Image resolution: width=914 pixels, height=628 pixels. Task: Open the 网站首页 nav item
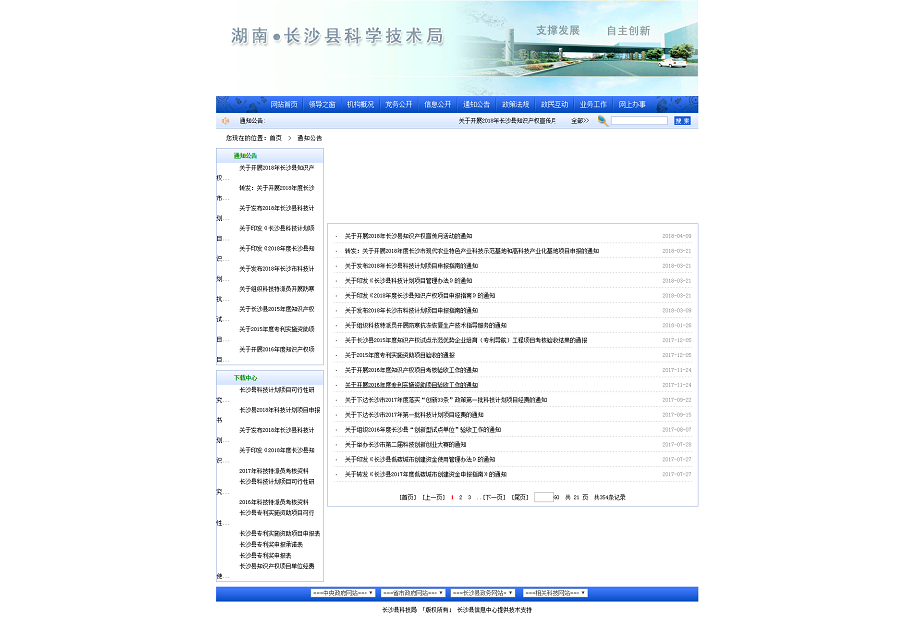[284, 104]
